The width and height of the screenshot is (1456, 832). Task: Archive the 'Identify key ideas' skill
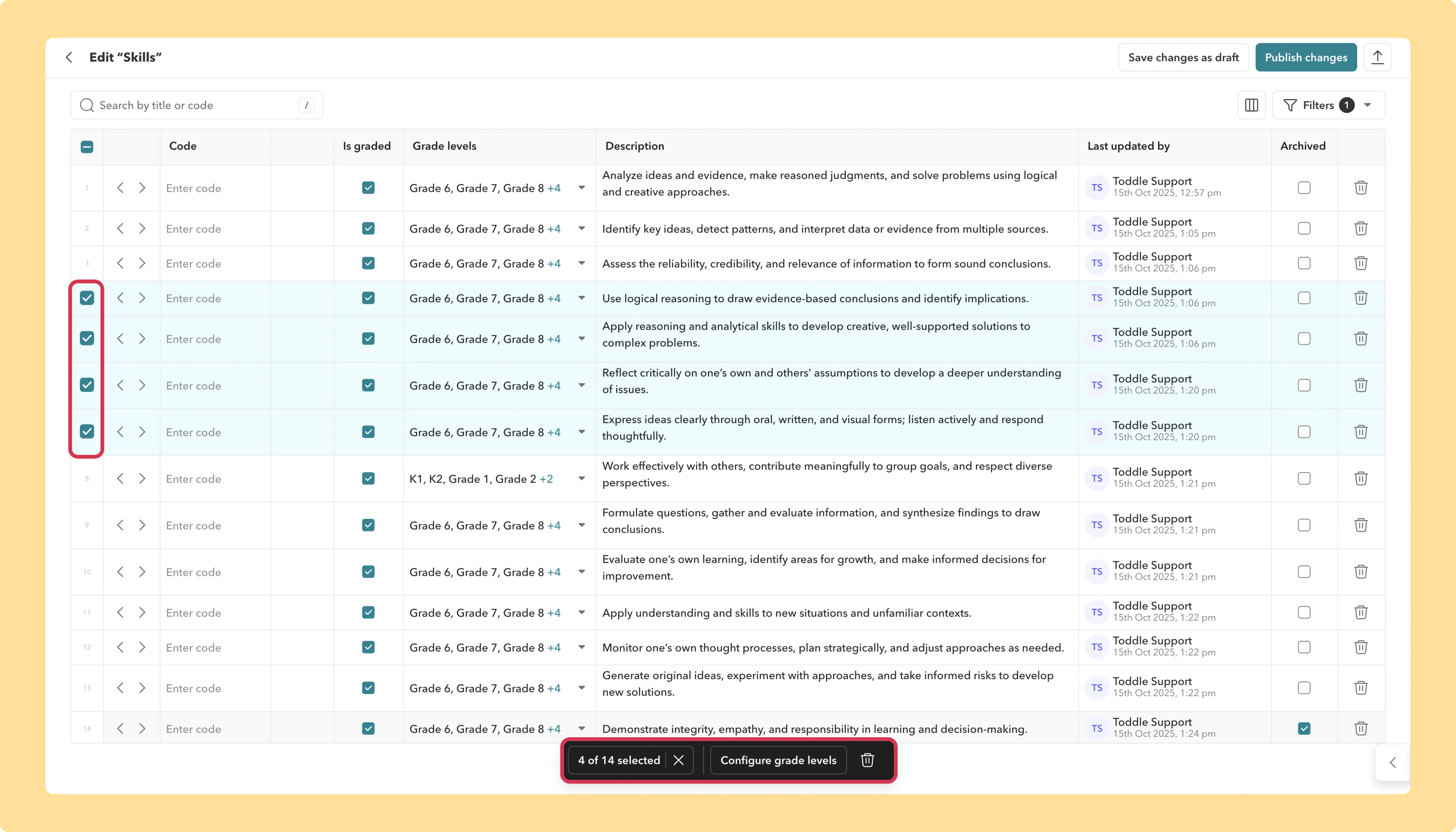pos(1304,229)
